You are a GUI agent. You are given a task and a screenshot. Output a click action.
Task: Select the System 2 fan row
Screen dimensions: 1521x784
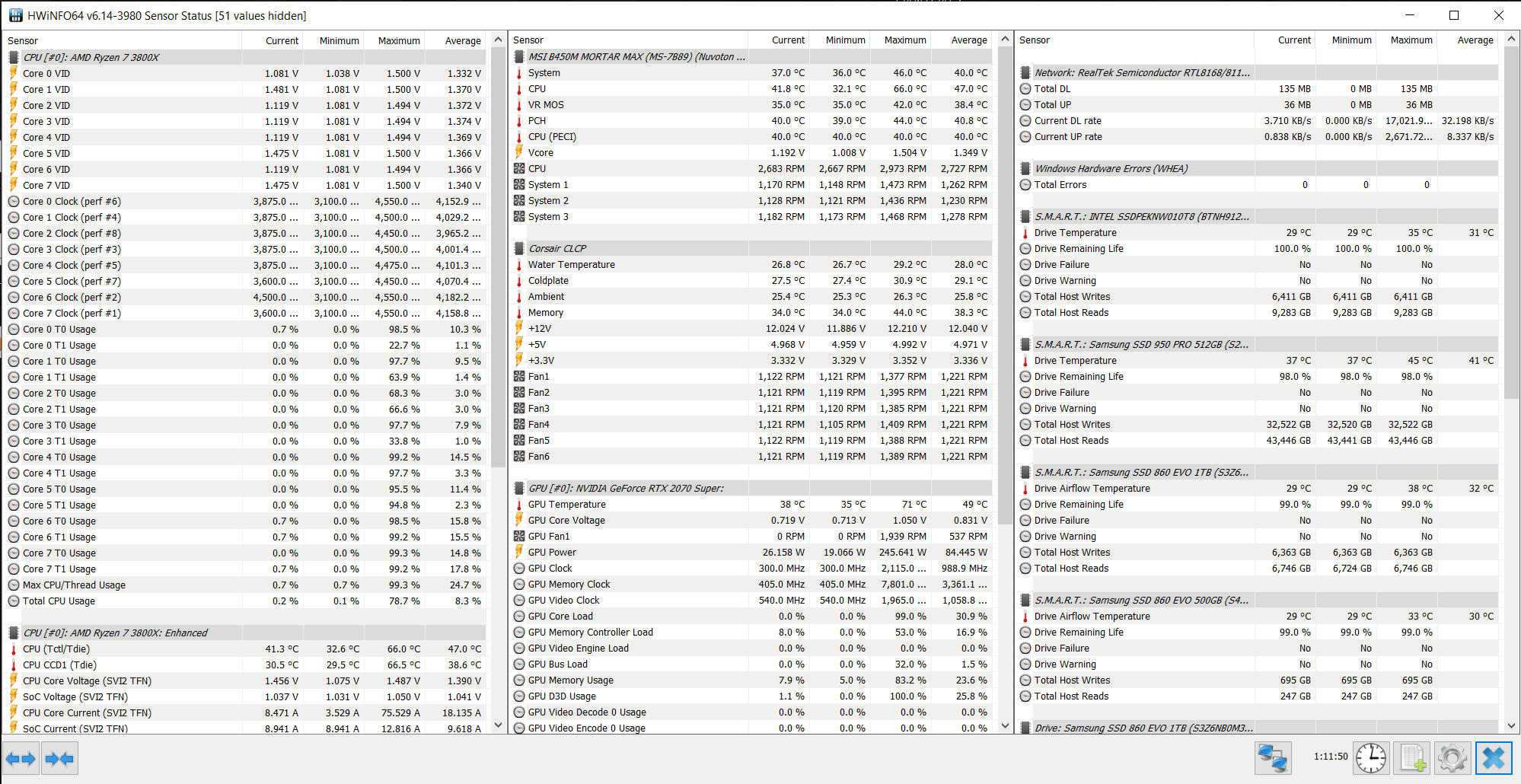(x=751, y=201)
